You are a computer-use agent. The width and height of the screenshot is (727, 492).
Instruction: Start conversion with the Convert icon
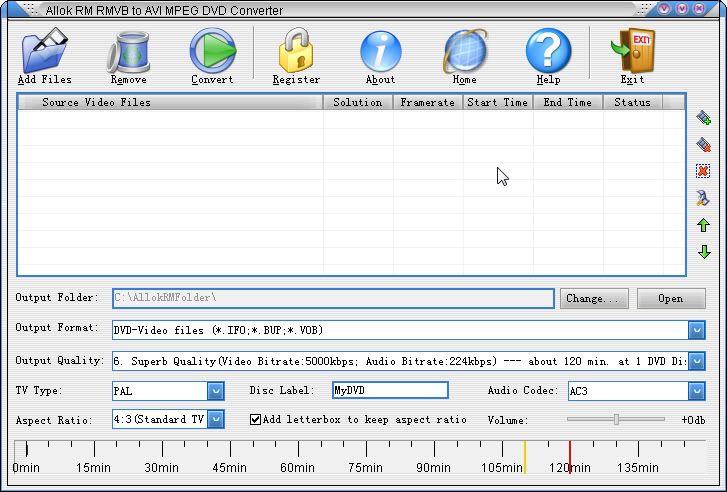212,50
